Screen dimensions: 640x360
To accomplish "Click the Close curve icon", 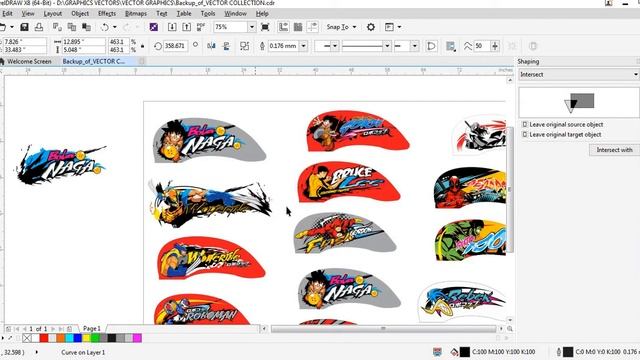I will [x=431, y=46].
